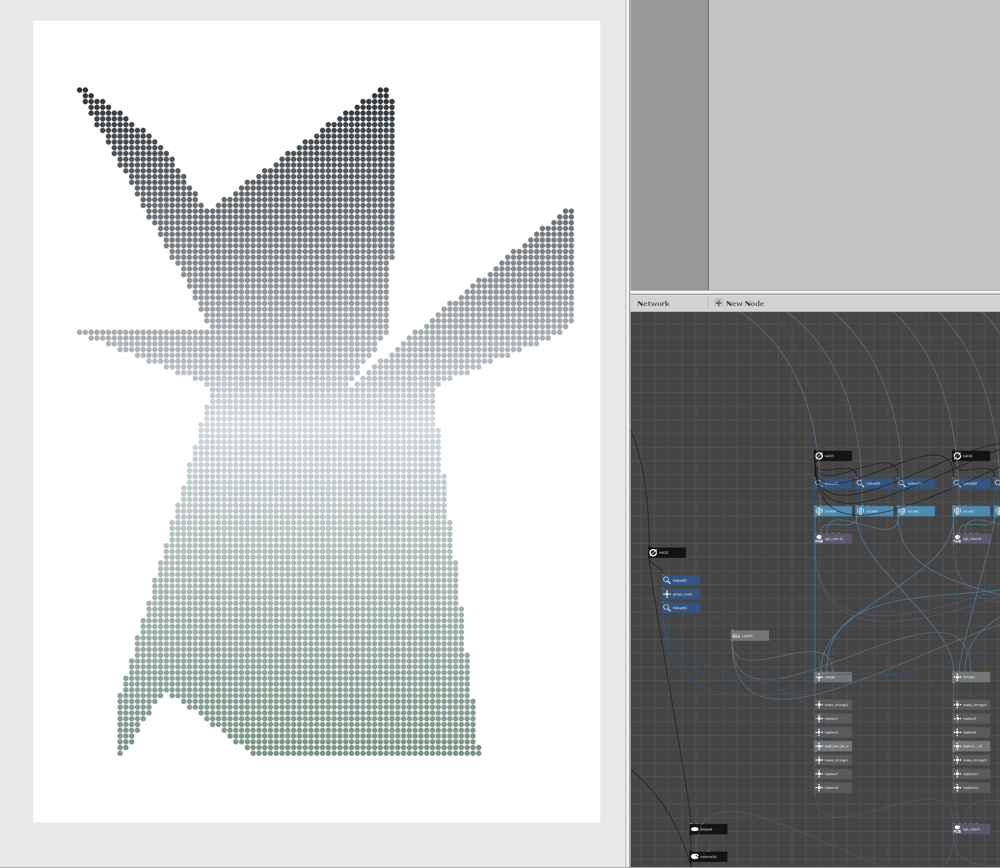
Task: Select the null16 node
Action: tap(971, 456)
